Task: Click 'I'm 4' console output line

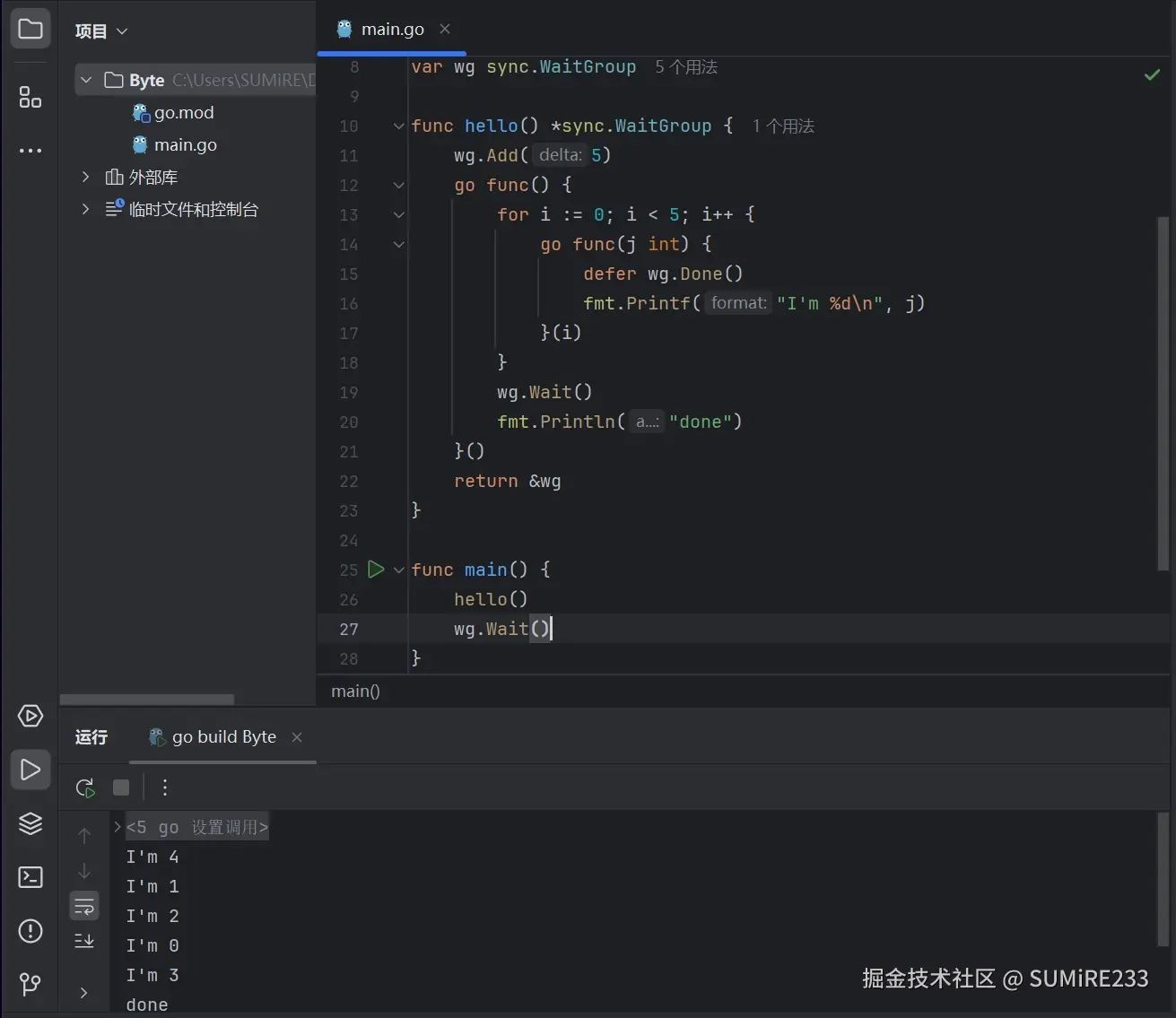Action: tap(152, 857)
